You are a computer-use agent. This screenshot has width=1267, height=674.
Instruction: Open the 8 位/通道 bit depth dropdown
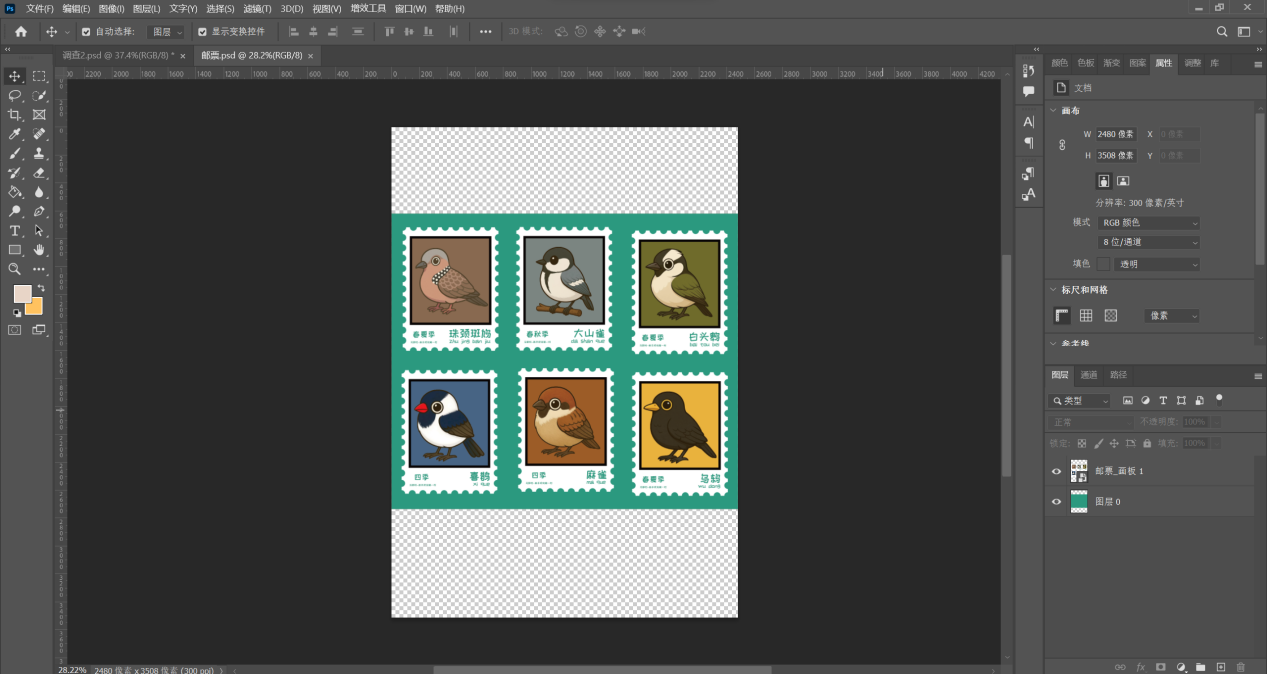point(1148,242)
